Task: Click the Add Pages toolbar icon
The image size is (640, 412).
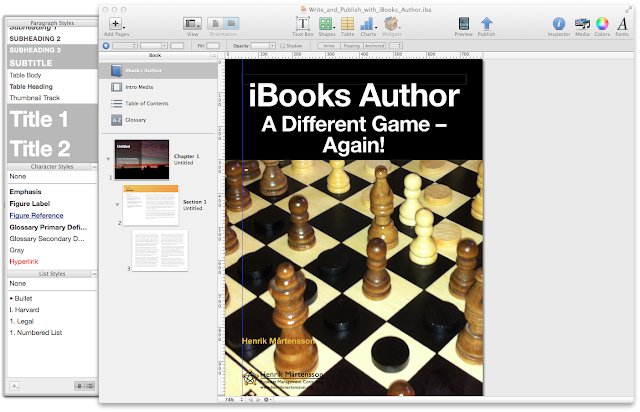Action: (x=116, y=24)
